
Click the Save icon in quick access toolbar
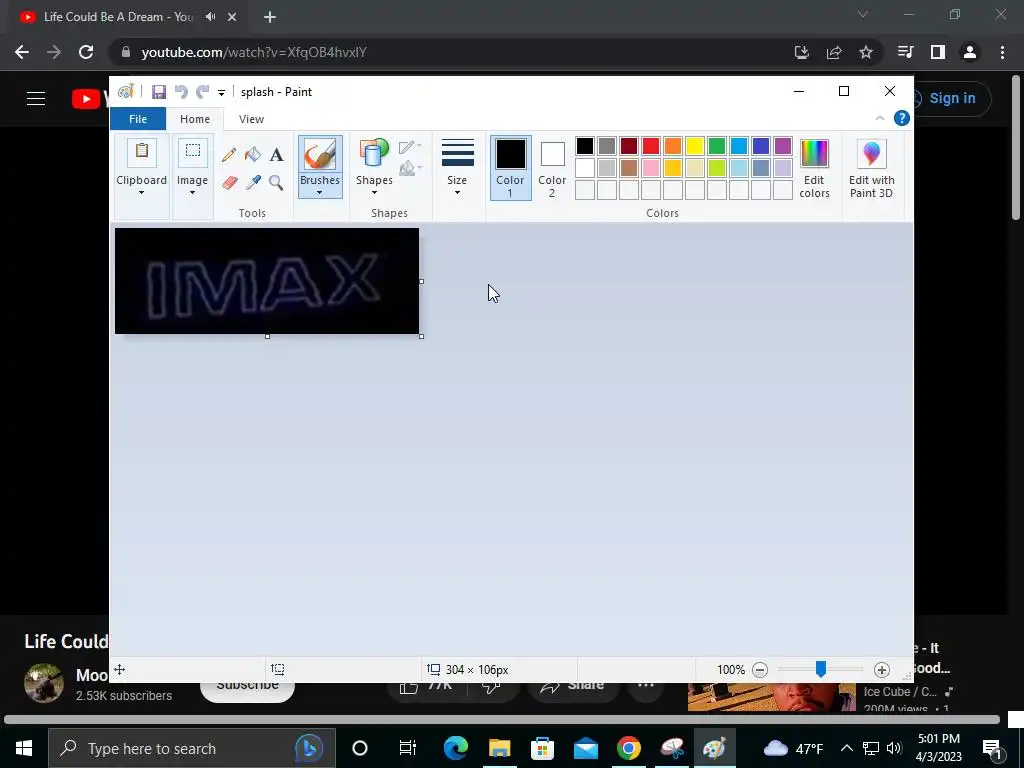pyautogui.click(x=159, y=92)
